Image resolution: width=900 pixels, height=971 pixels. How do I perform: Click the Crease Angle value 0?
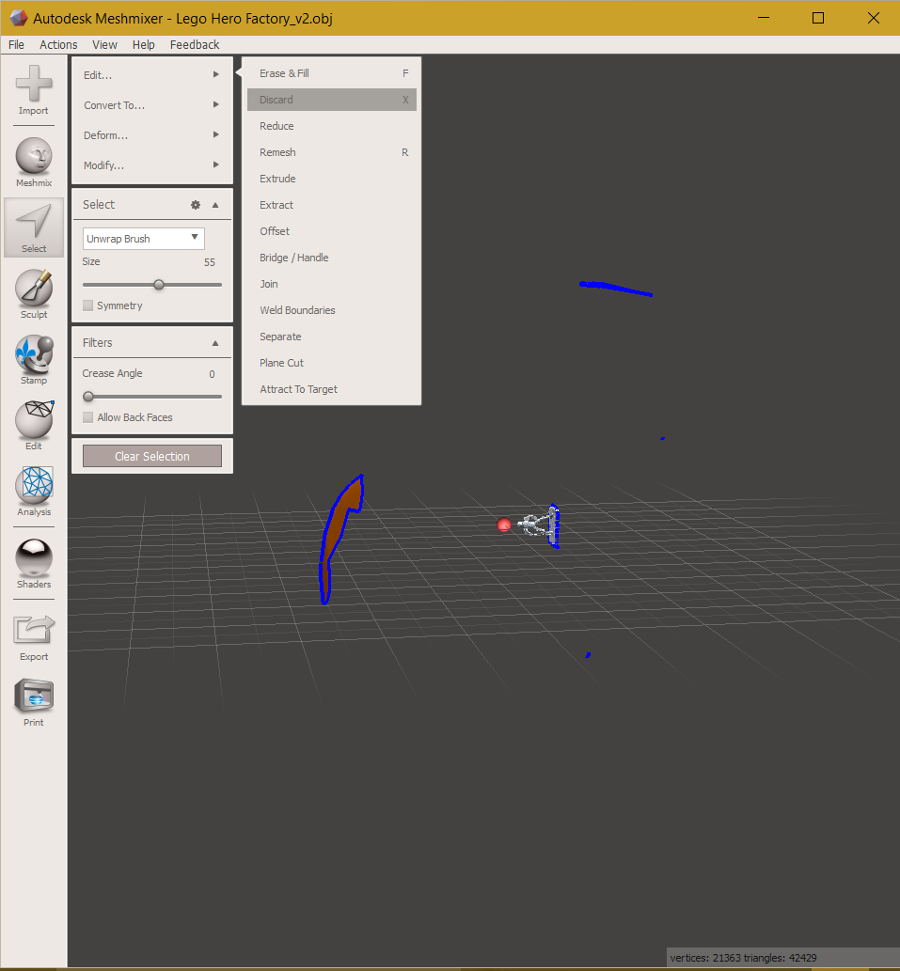pyautogui.click(x=212, y=374)
